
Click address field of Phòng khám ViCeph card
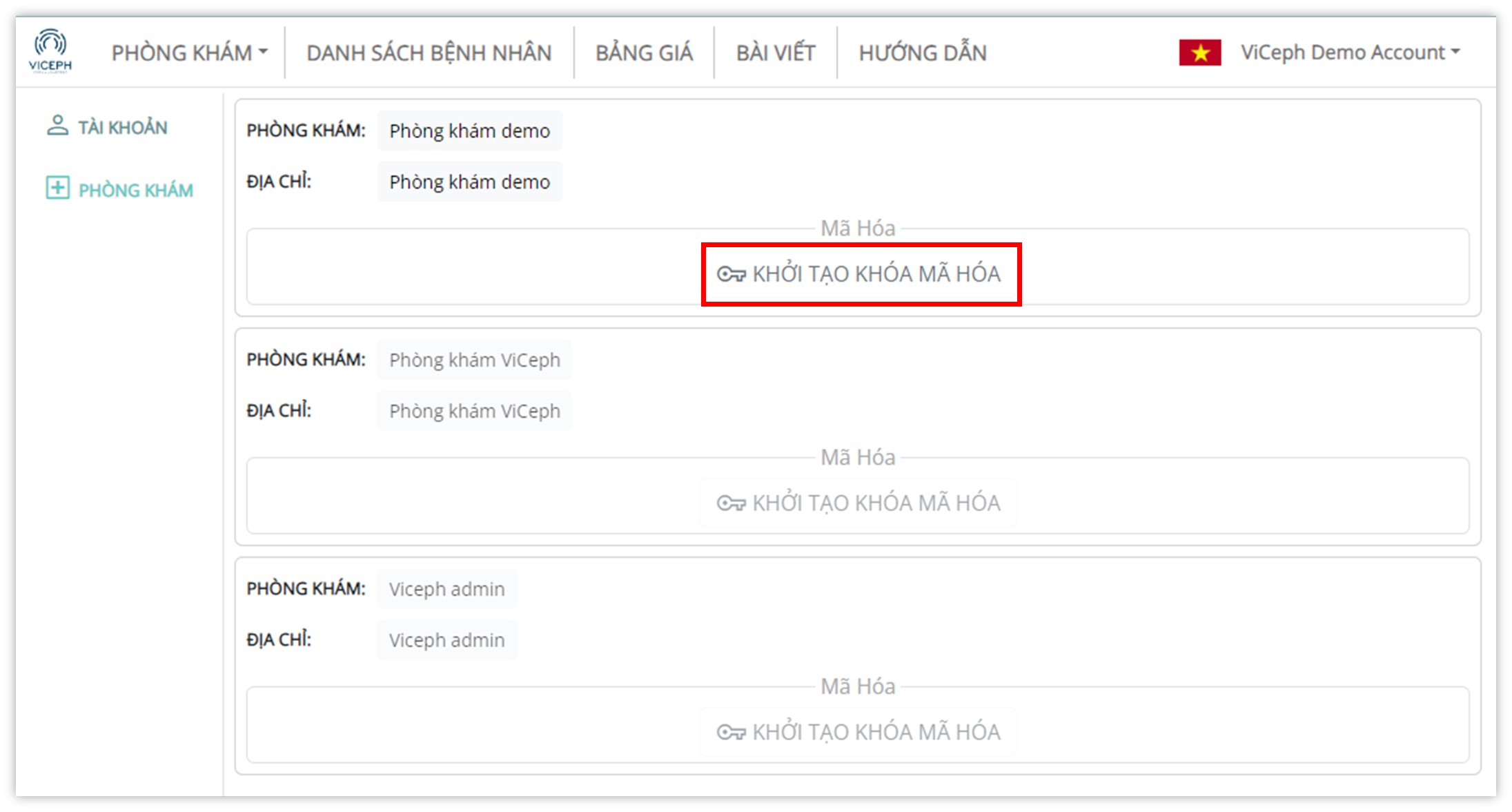point(475,411)
